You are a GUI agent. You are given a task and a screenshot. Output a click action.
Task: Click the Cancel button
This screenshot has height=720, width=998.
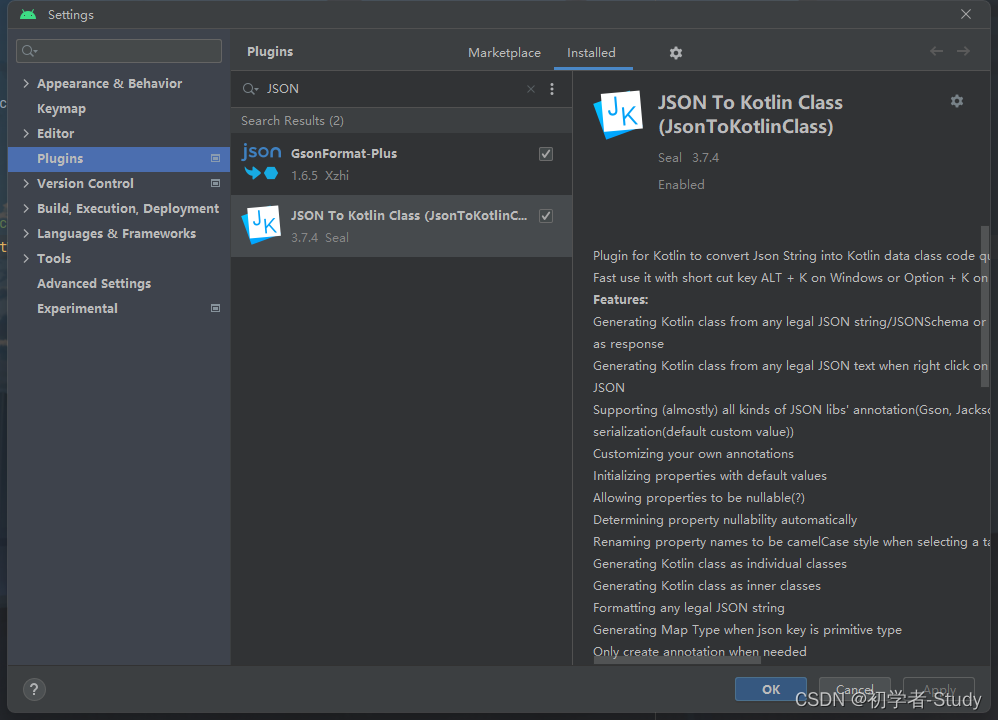tap(854, 689)
